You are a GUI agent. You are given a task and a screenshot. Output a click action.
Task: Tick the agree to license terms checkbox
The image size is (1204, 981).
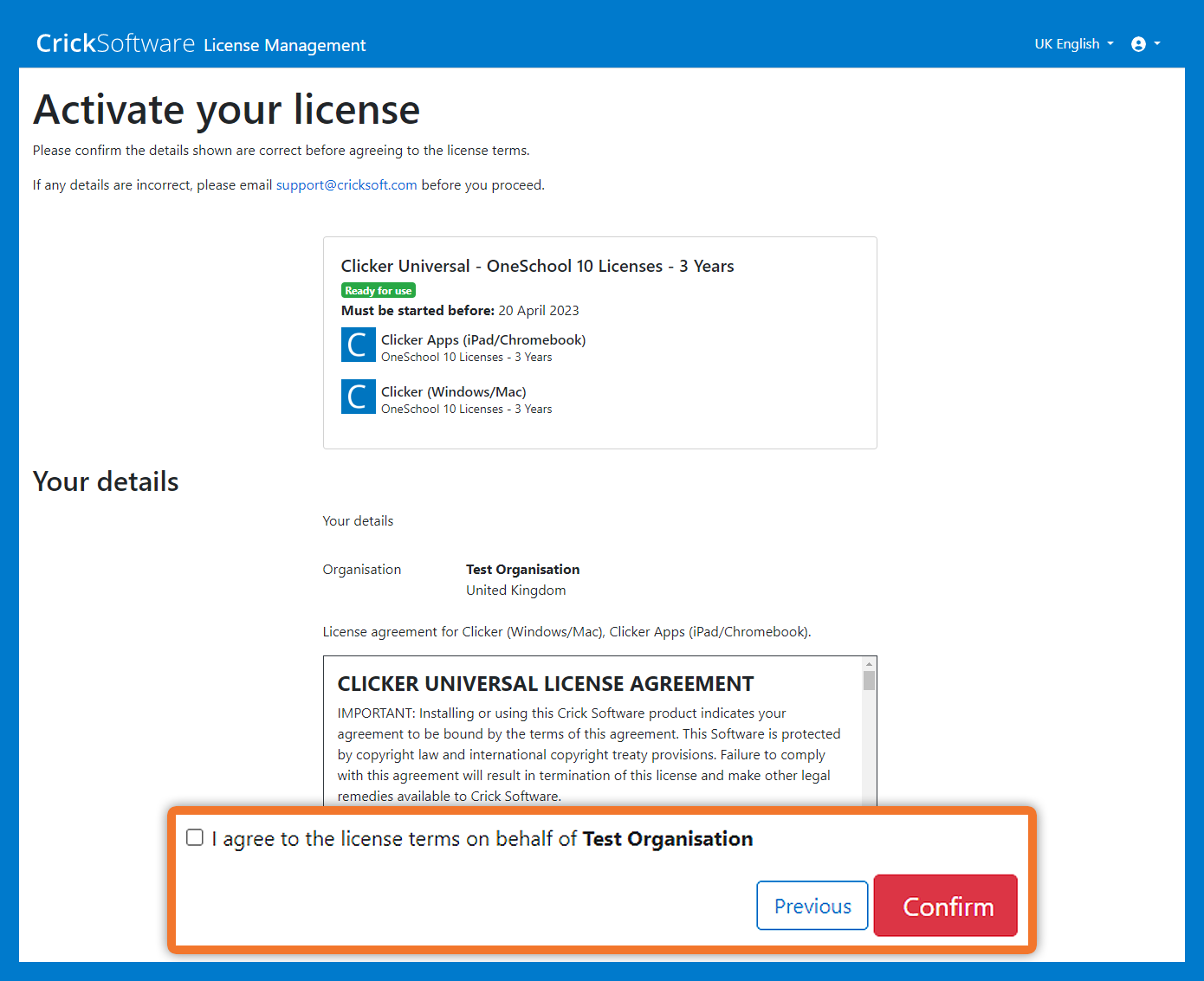tap(195, 837)
